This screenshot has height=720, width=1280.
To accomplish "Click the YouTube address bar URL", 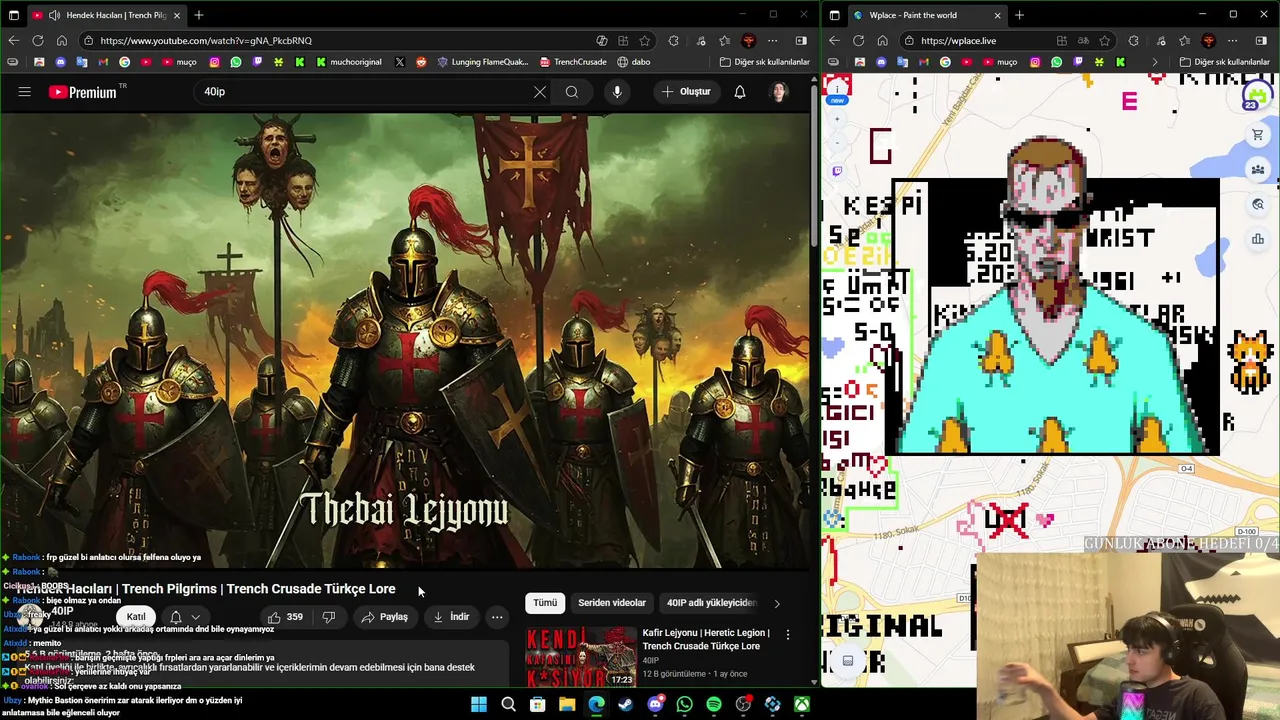I will [206, 41].
